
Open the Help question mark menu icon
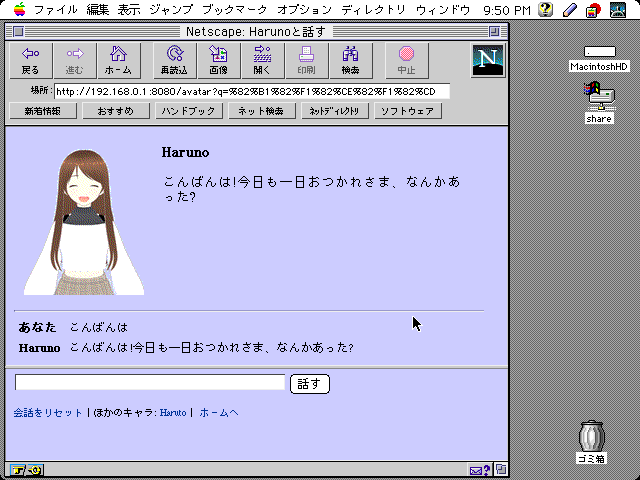pos(545,10)
